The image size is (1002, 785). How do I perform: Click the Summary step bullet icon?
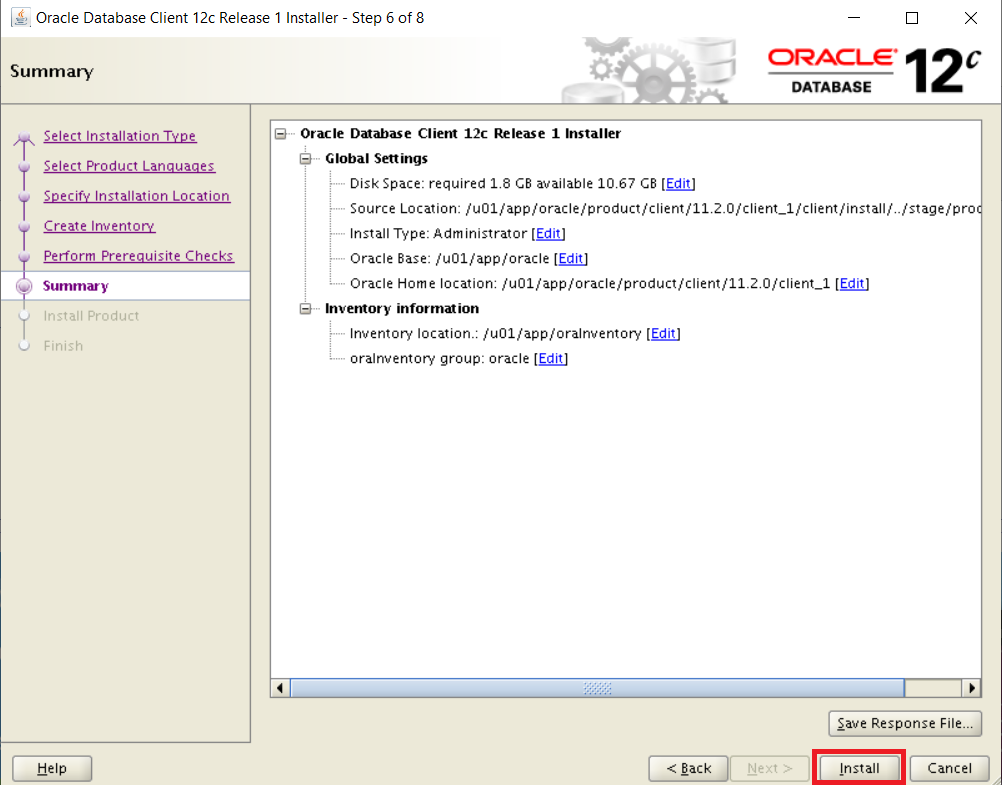click(x=24, y=286)
